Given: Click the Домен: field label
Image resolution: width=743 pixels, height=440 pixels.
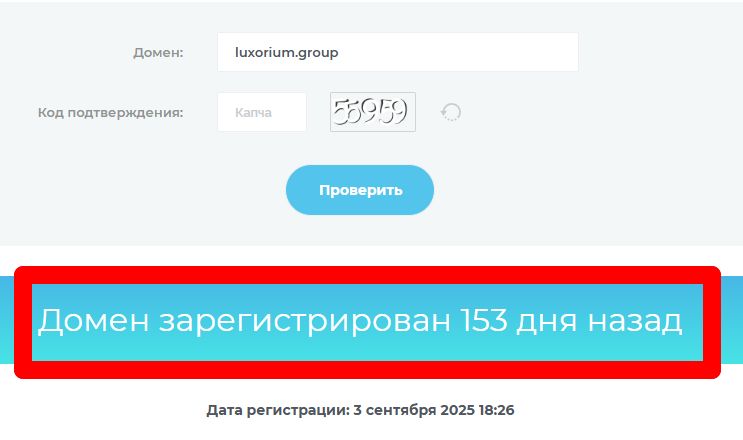Looking at the screenshot, I should [x=158, y=53].
